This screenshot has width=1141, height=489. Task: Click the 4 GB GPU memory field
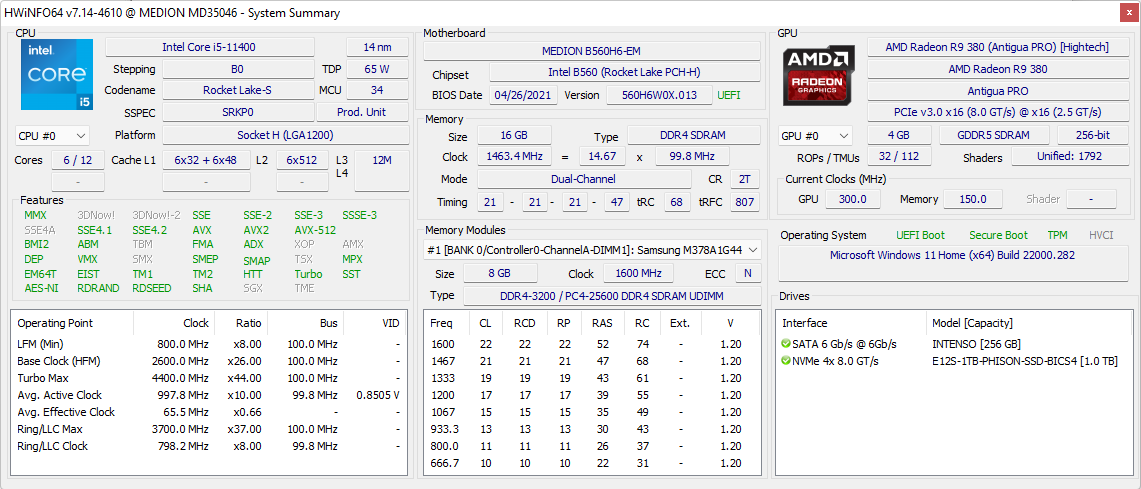click(x=899, y=135)
